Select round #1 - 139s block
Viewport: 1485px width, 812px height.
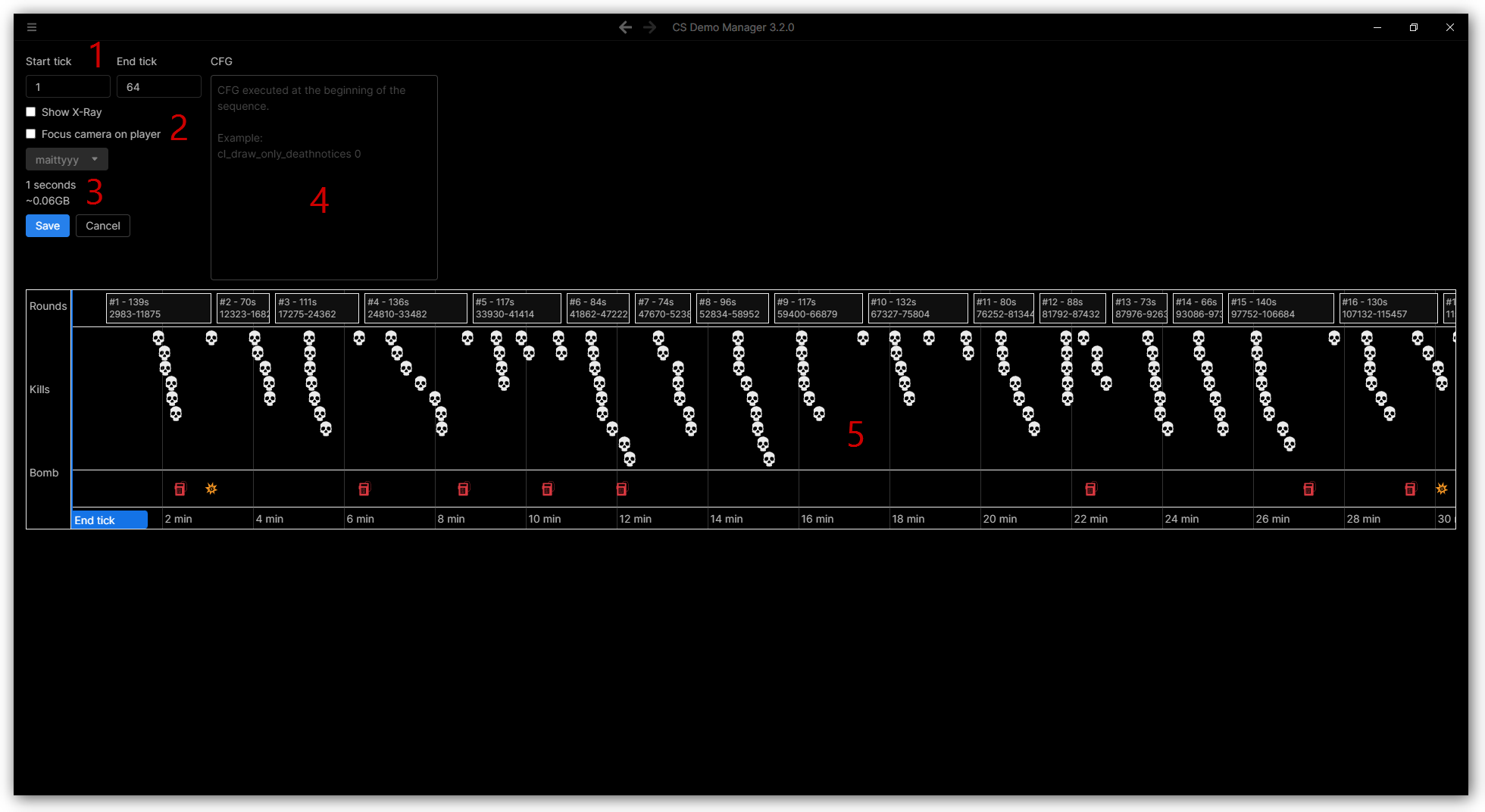158,308
